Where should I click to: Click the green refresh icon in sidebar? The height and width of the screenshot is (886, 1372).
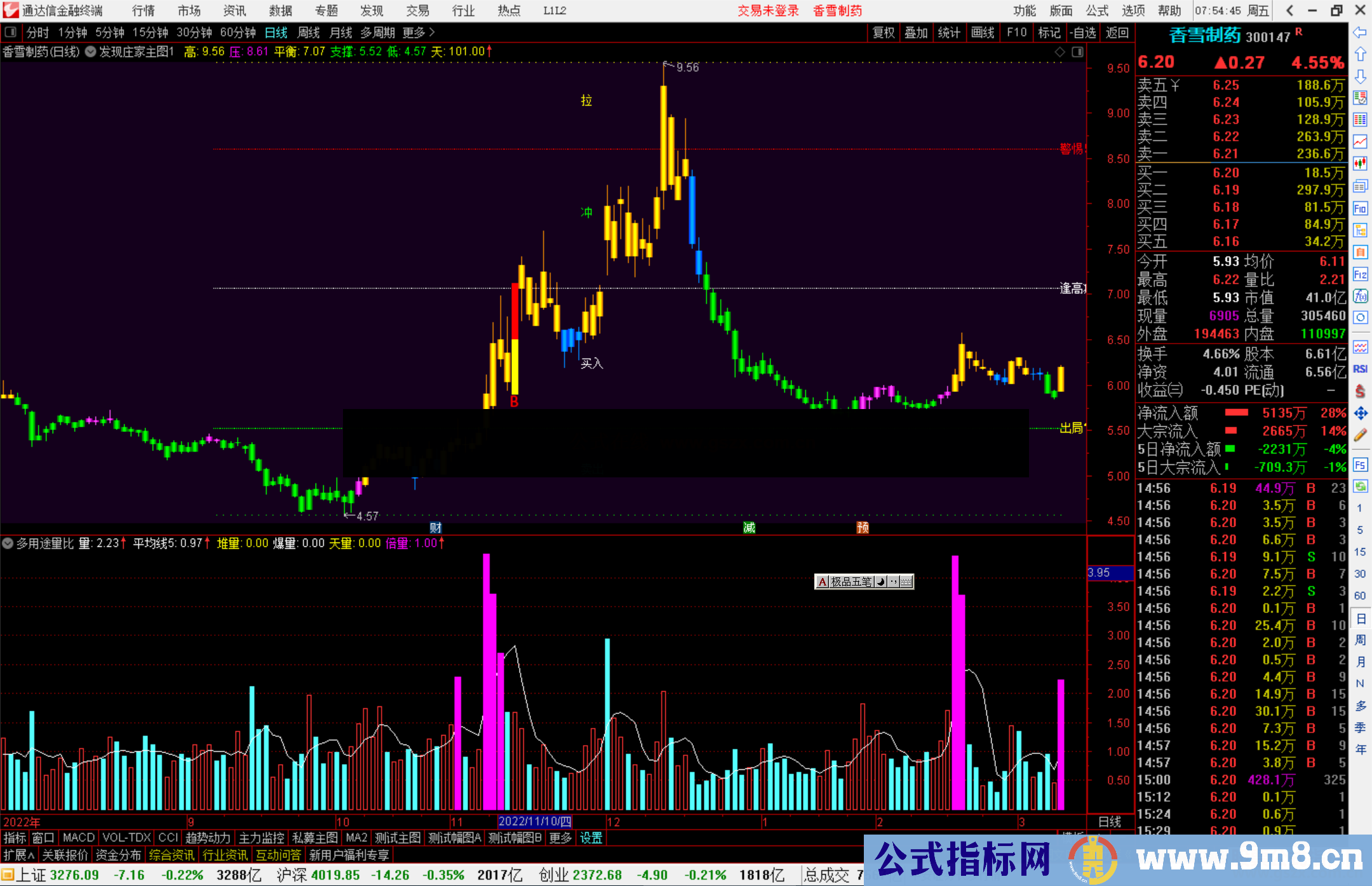pyautogui.click(x=1360, y=487)
